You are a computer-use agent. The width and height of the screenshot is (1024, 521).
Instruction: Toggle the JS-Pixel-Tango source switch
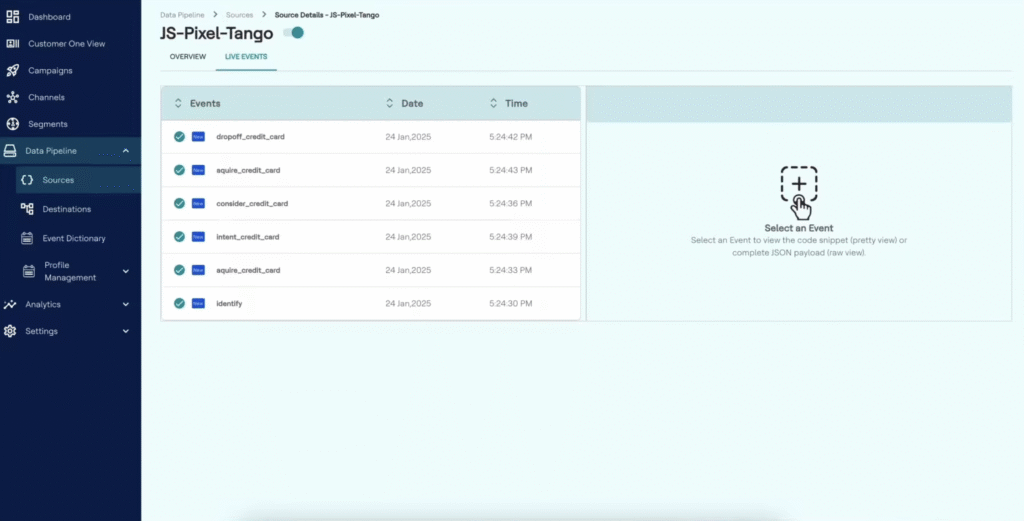point(293,33)
